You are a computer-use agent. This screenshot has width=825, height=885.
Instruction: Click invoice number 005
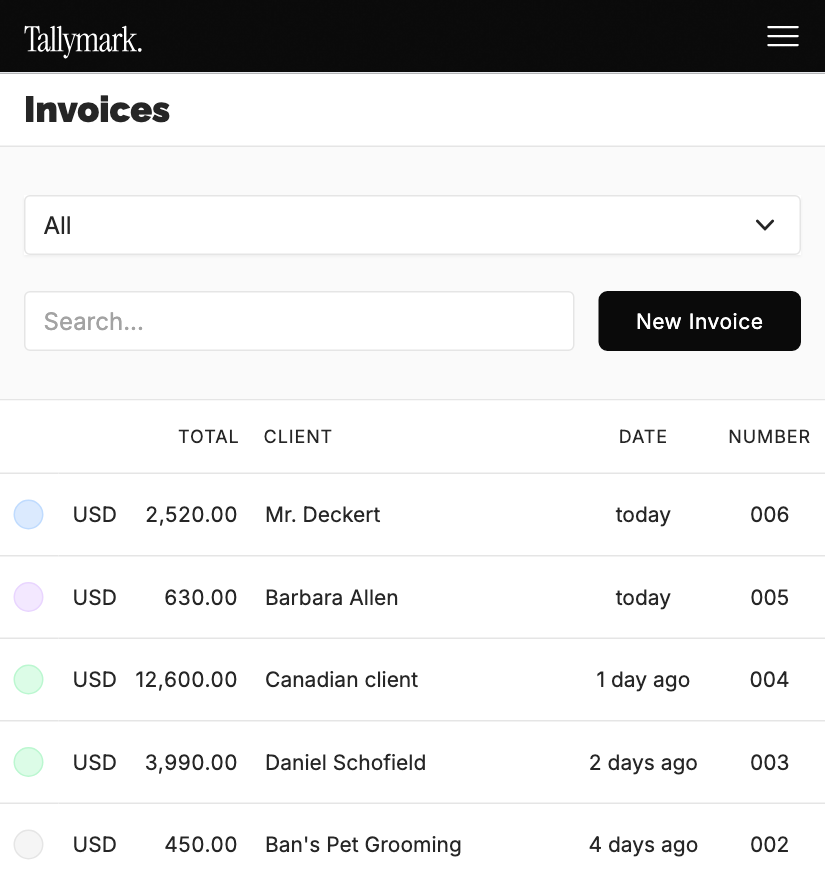769,598
